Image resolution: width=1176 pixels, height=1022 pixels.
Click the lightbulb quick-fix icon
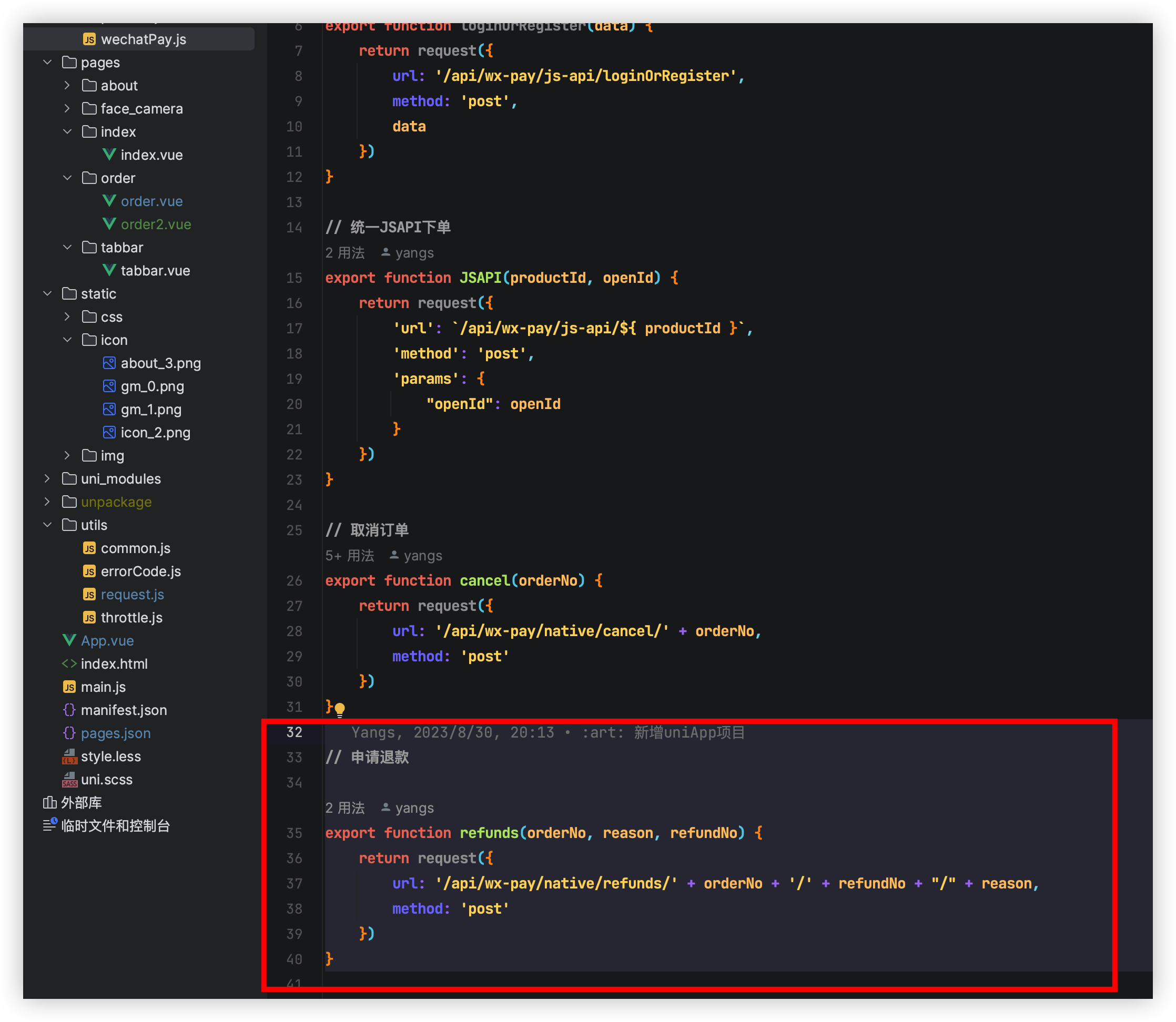pyautogui.click(x=340, y=709)
